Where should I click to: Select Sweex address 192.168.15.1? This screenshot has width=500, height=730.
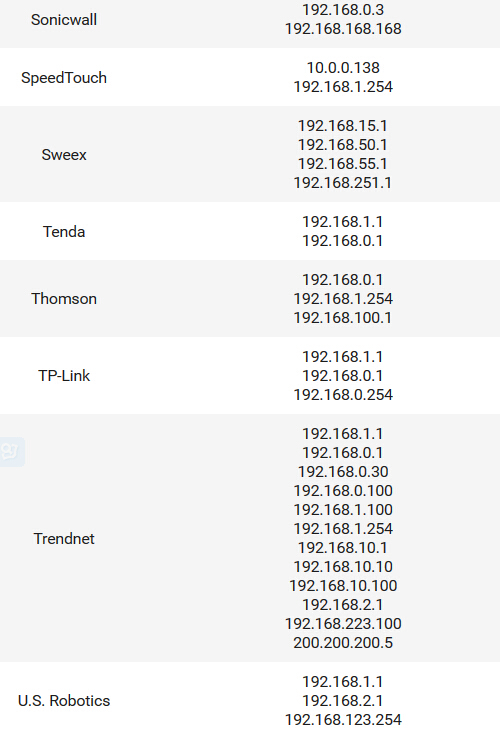tap(343, 126)
